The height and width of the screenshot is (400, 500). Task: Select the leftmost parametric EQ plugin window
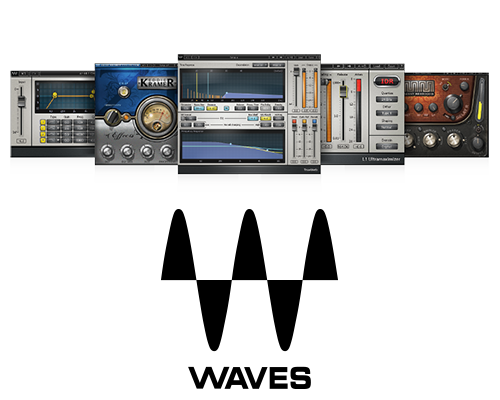click(53, 114)
